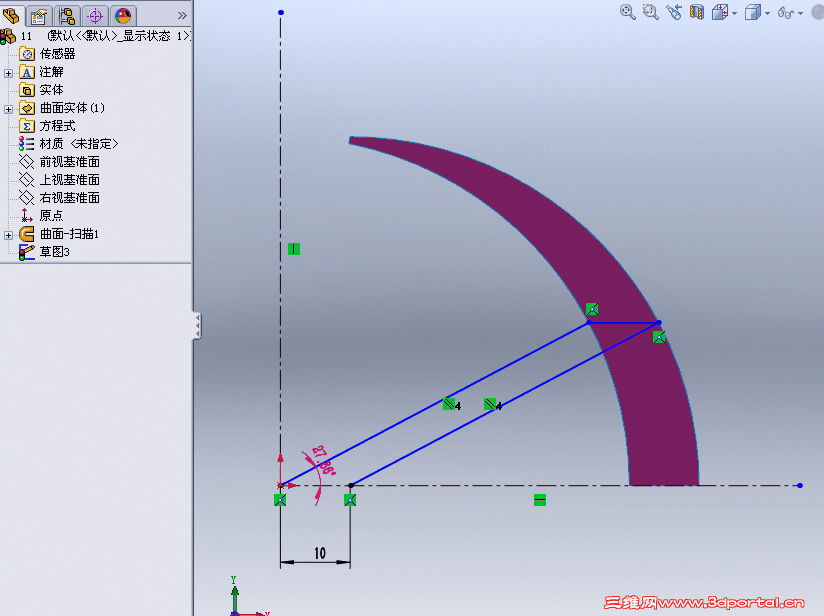Click the coincident relation icon at origin

[x=280, y=500]
